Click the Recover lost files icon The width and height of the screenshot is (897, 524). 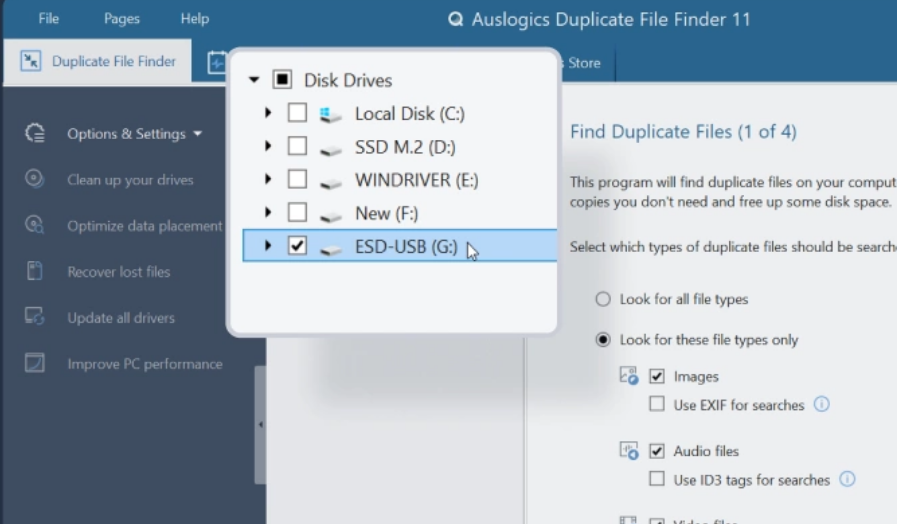pyautogui.click(x=34, y=271)
